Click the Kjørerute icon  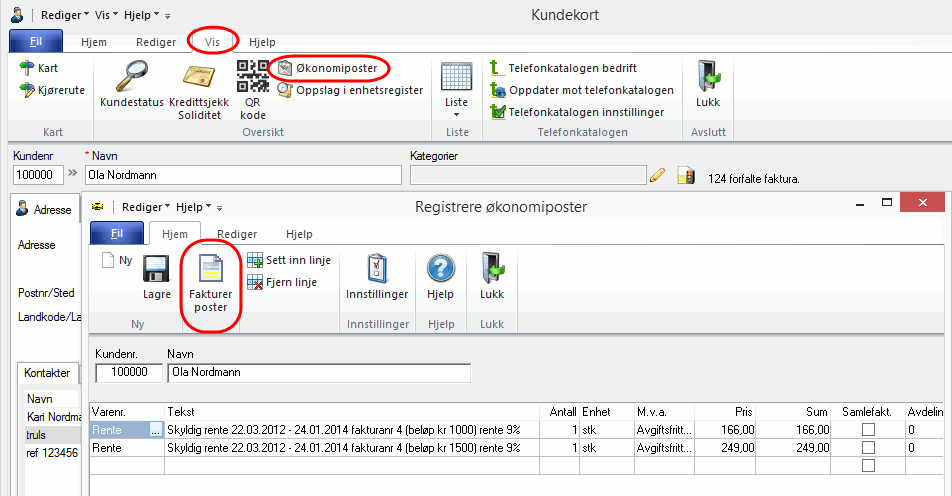[x=53, y=89]
